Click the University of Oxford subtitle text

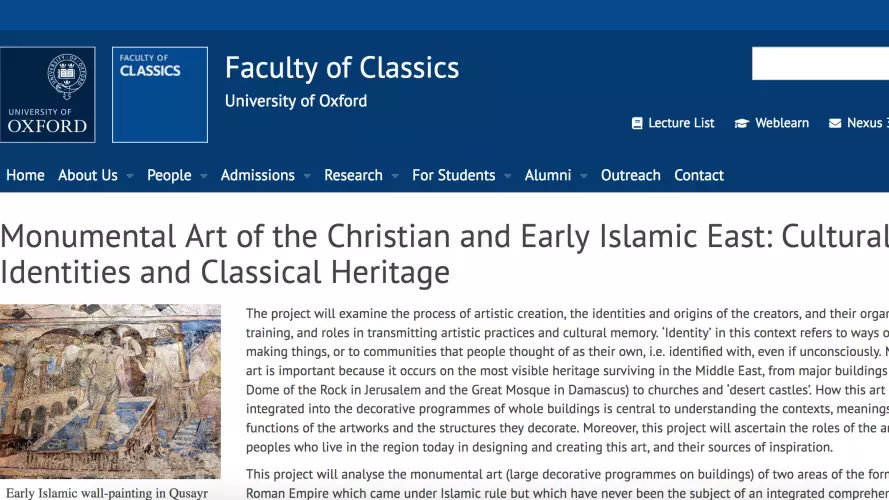(x=296, y=101)
